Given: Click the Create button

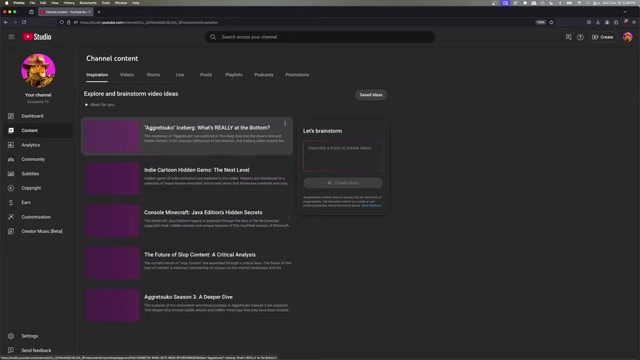Looking at the screenshot, I should tap(603, 37).
